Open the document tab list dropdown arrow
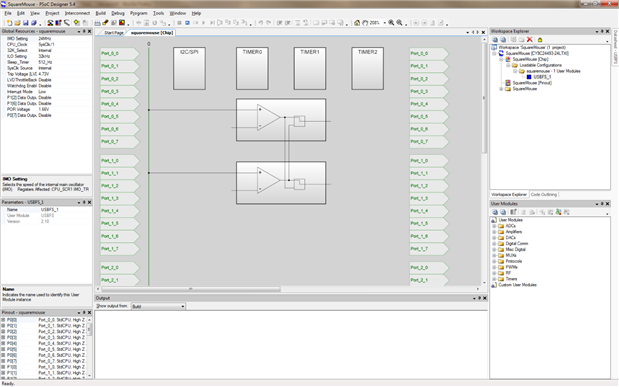The image size is (619, 387). point(467,32)
